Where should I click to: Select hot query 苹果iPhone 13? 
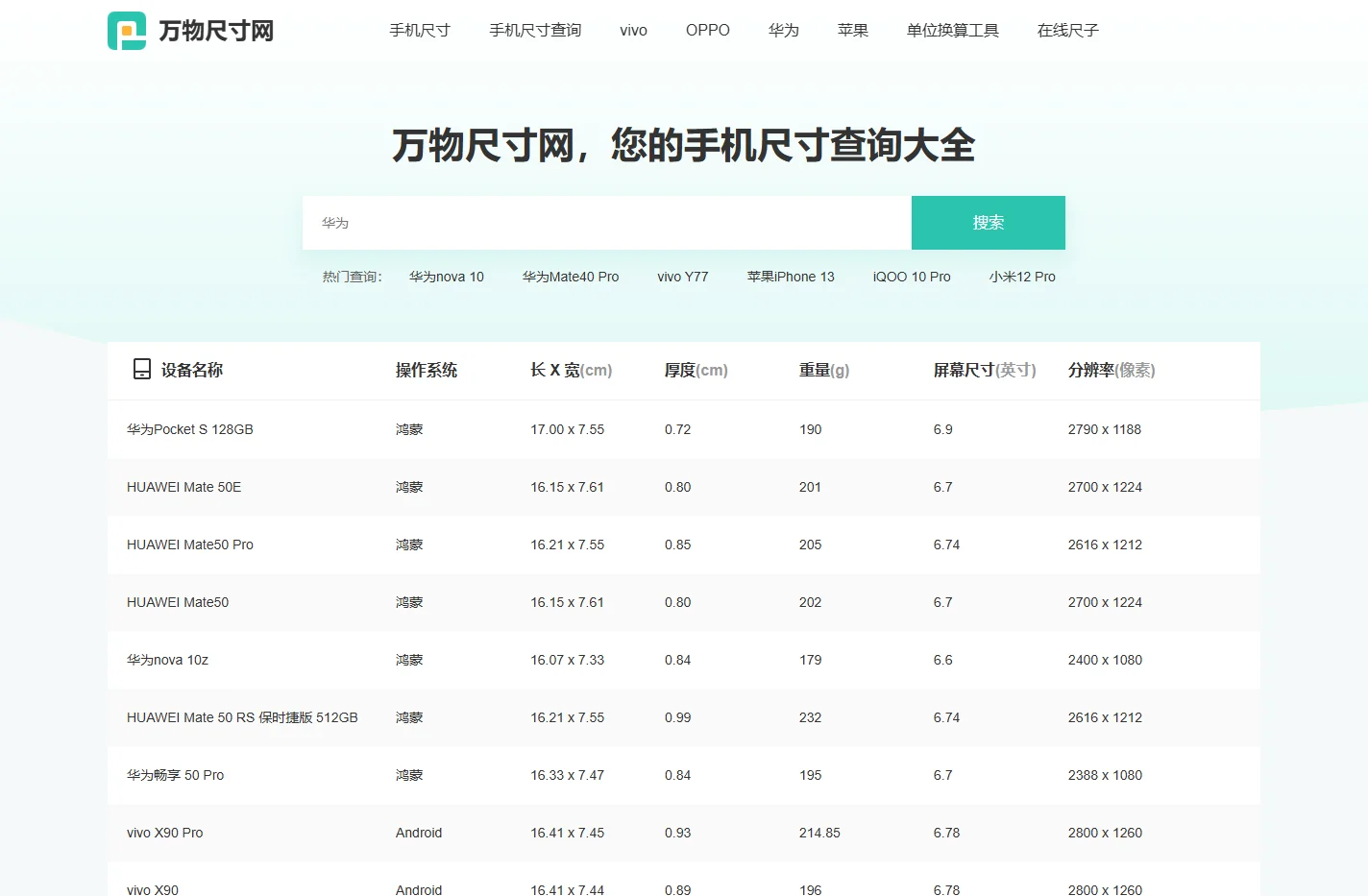(x=791, y=277)
